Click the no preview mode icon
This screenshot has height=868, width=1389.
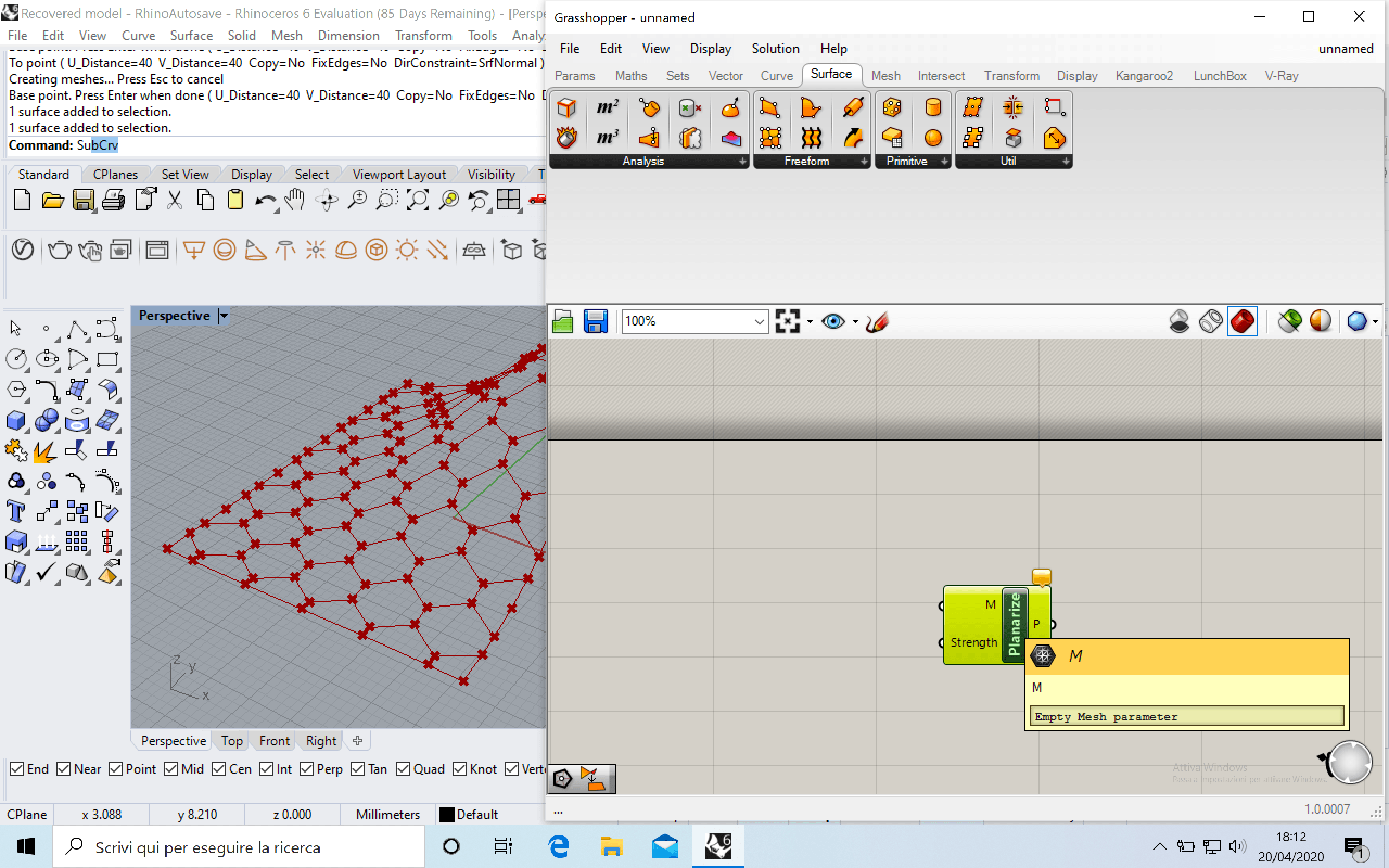[1179, 321]
